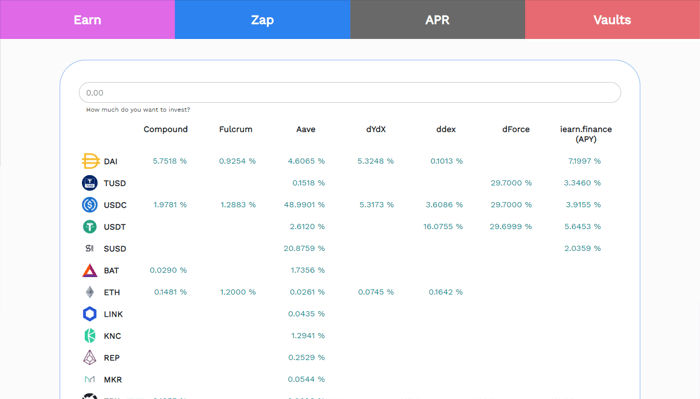Click LINK Aave rate 0.0435 %
The height and width of the screenshot is (399, 700).
(x=306, y=314)
